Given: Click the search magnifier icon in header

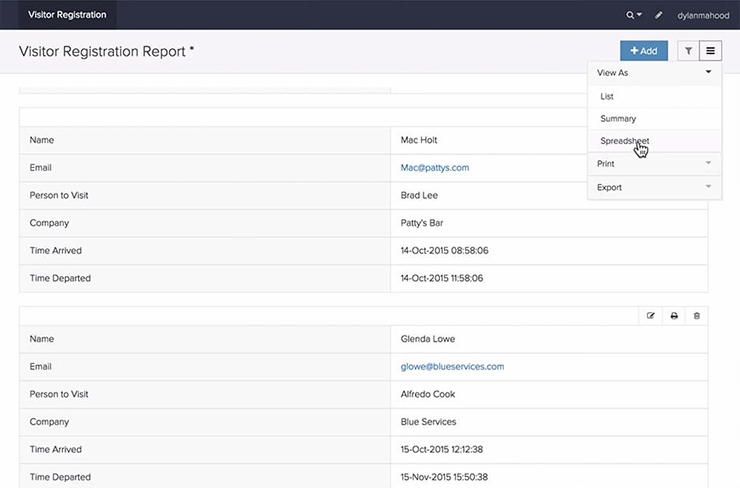Looking at the screenshot, I should tap(632, 15).
